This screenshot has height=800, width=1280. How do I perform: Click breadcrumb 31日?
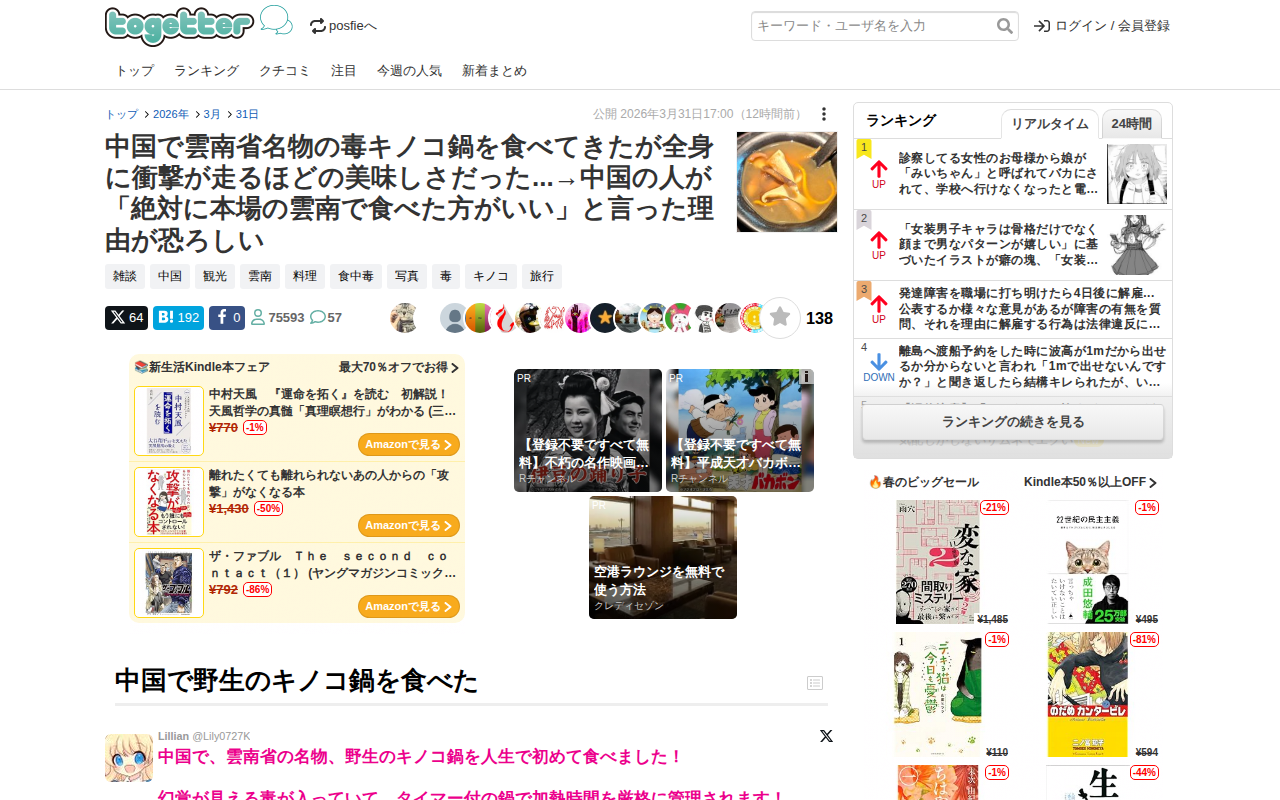[x=247, y=114]
